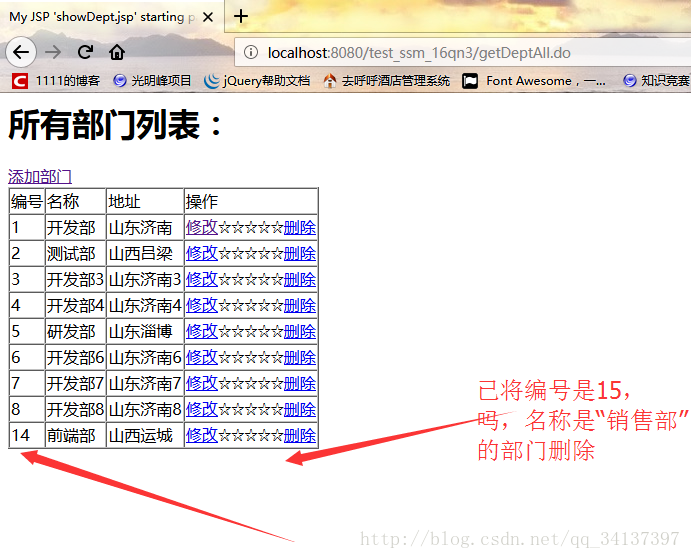This screenshot has width=691, height=559.
Task: Click 删除 for 开发部4 row
Action: (300, 306)
